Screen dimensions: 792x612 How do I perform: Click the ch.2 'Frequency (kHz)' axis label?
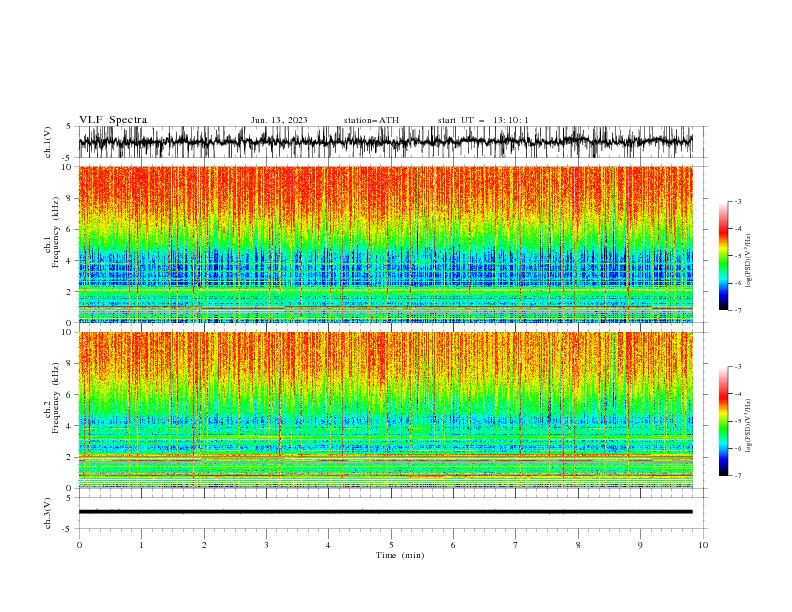tap(56, 397)
